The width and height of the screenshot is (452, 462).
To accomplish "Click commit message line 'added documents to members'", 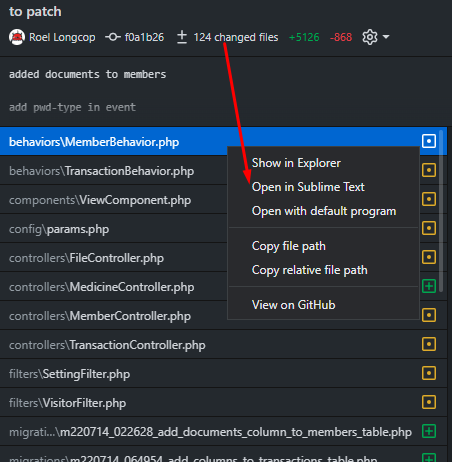I will pos(87,74).
